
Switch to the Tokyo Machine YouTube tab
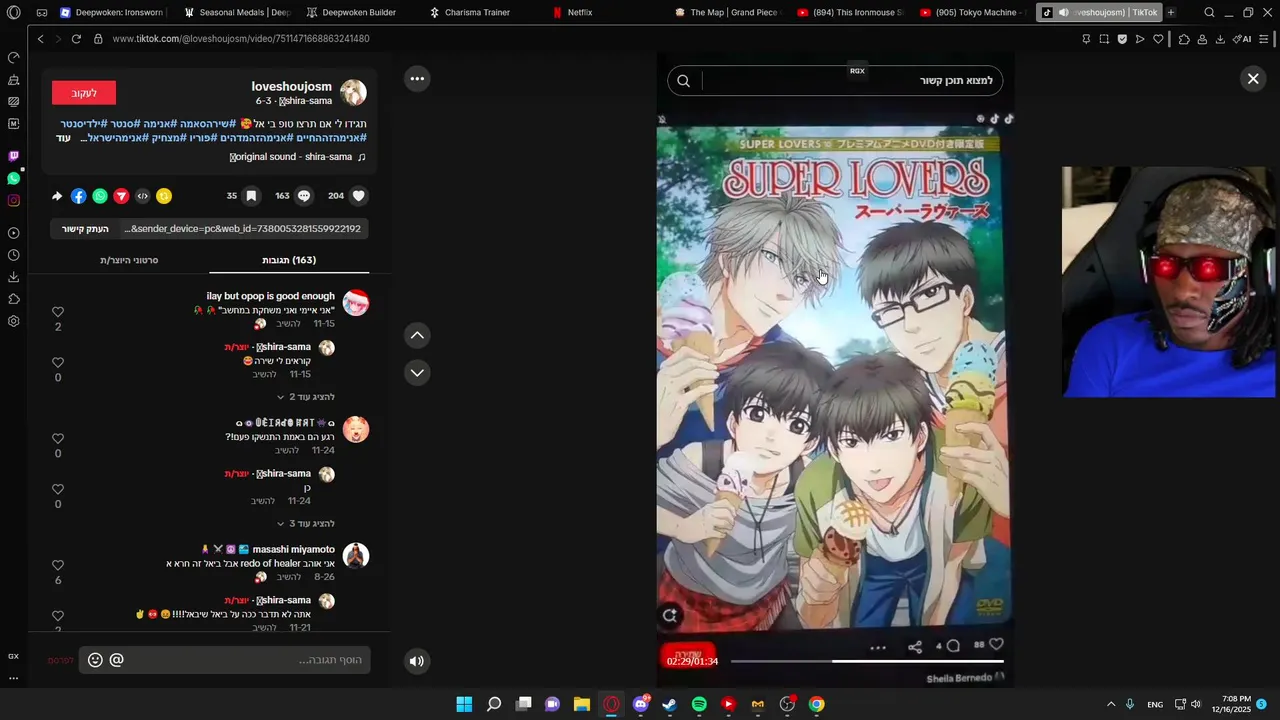tap(972, 12)
